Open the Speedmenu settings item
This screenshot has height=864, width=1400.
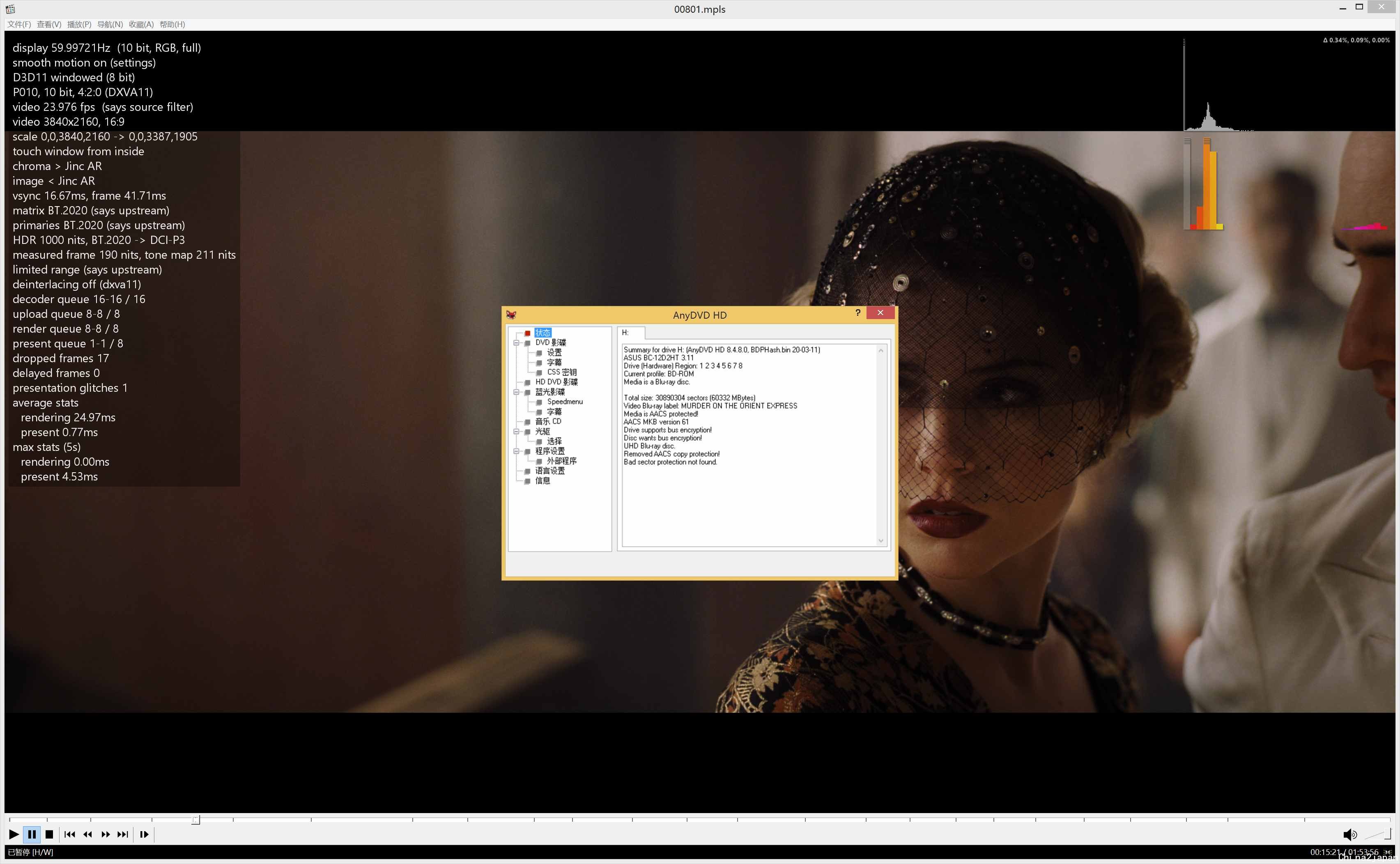tap(565, 402)
